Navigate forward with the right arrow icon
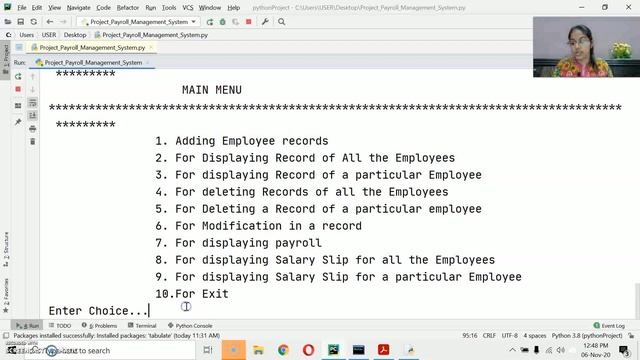This screenshot has height=360, width=640. tap(63, 22)
